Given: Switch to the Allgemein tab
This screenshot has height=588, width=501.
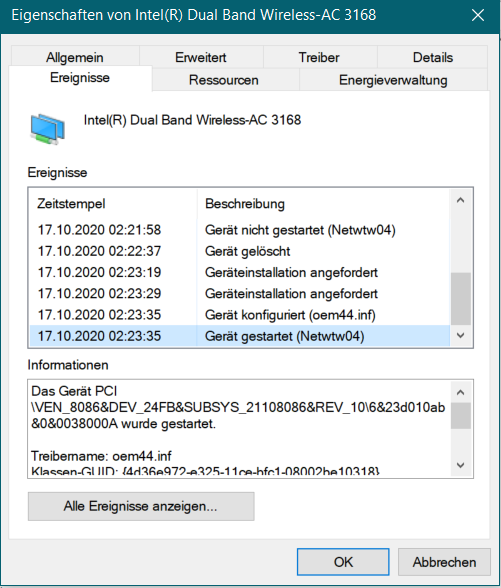Looking at the screenshot, I should (x=75, y=57).
